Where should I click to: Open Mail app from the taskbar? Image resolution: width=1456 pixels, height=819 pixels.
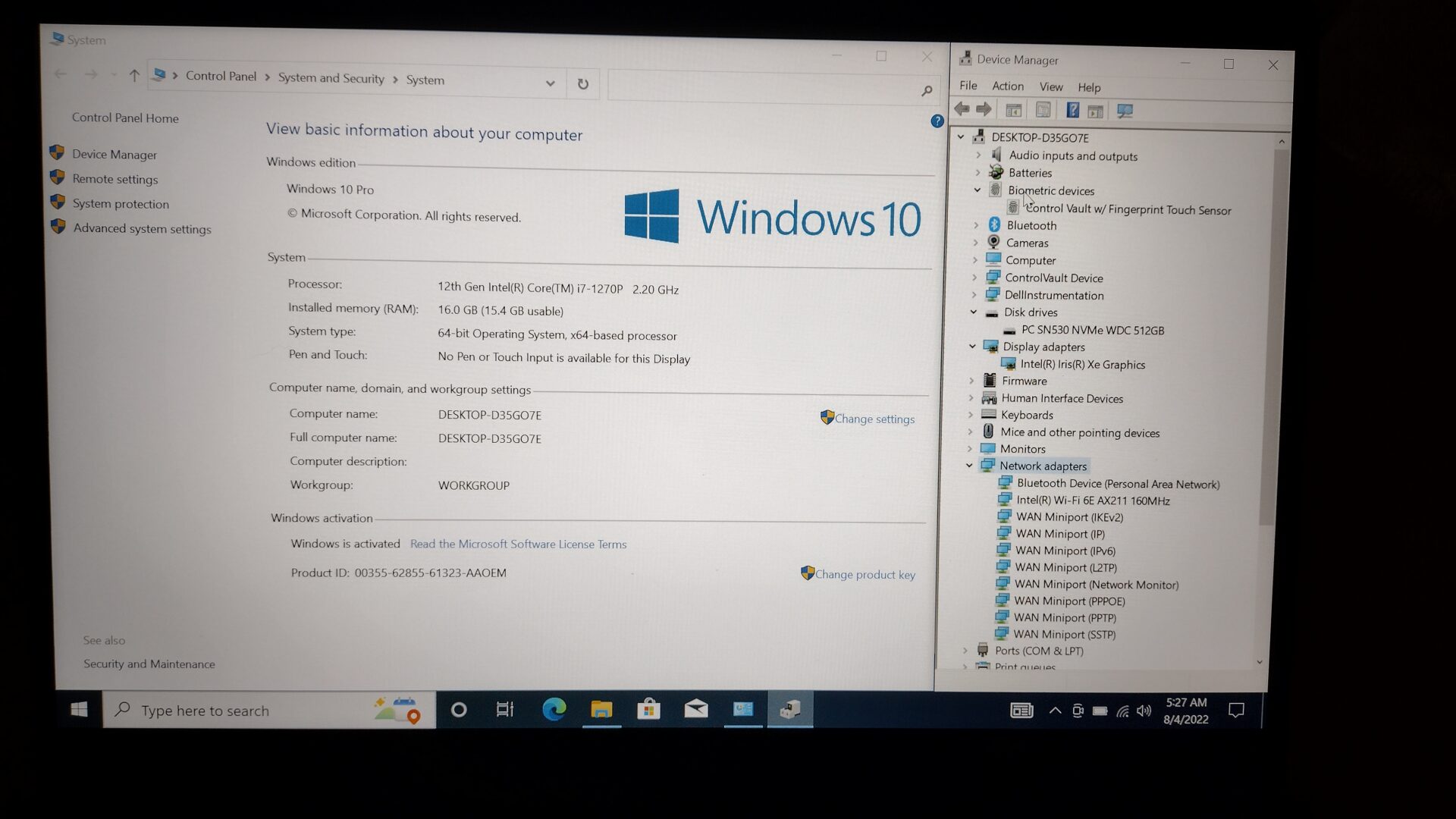[x=696, y=709]
